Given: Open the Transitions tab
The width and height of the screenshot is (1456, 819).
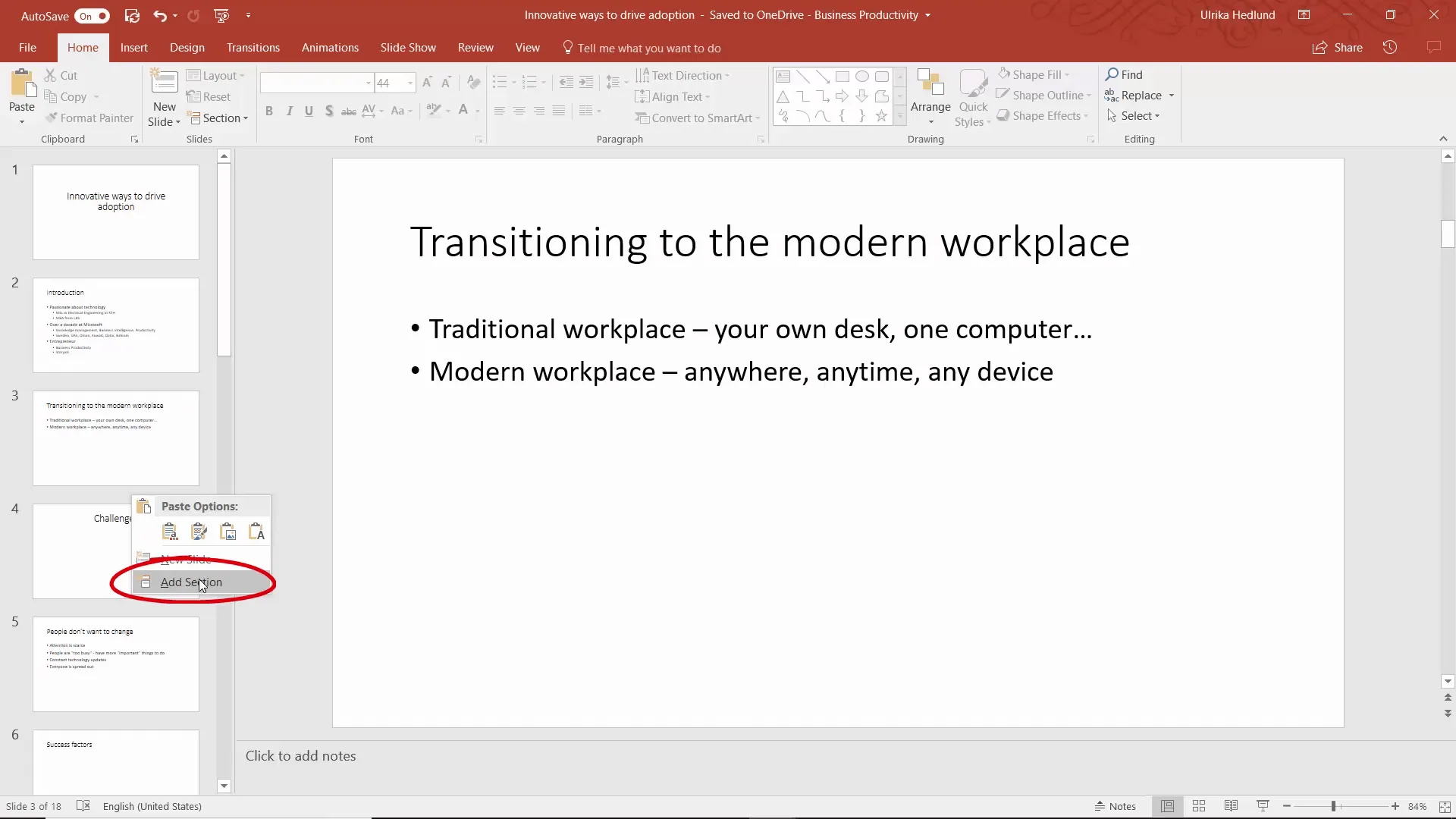Looking at the screenshot, I should pyautogui.click(x=253, y=47).
